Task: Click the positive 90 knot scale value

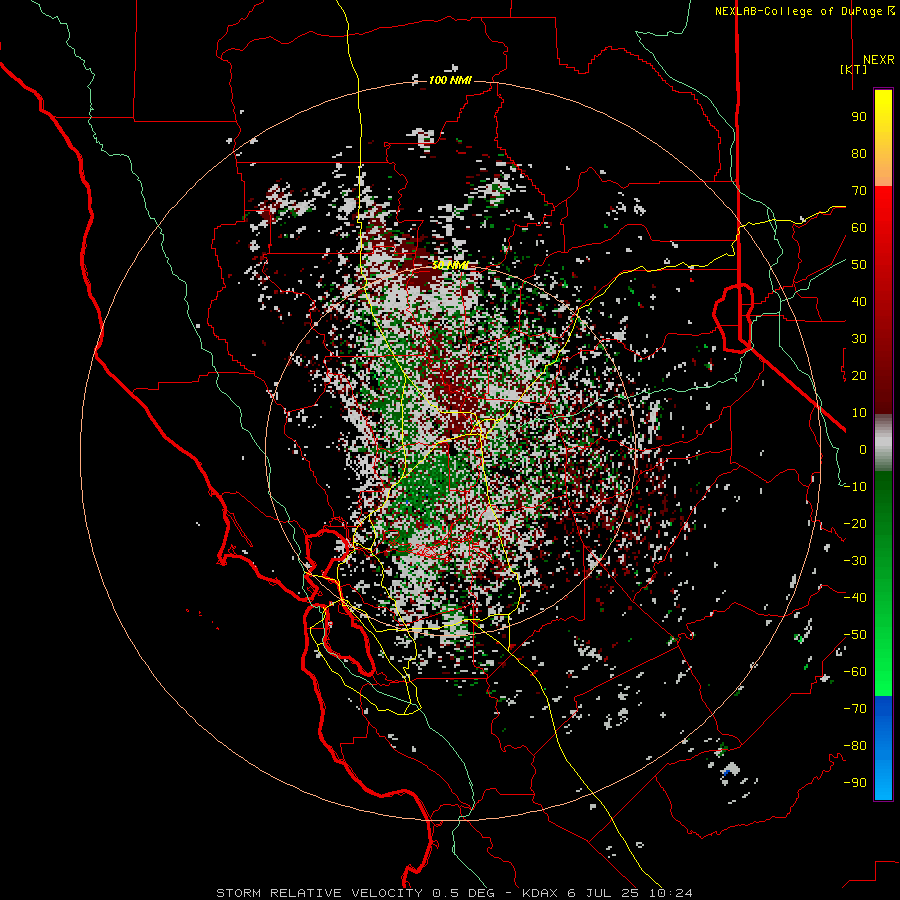Action: [x=859, y=117]
